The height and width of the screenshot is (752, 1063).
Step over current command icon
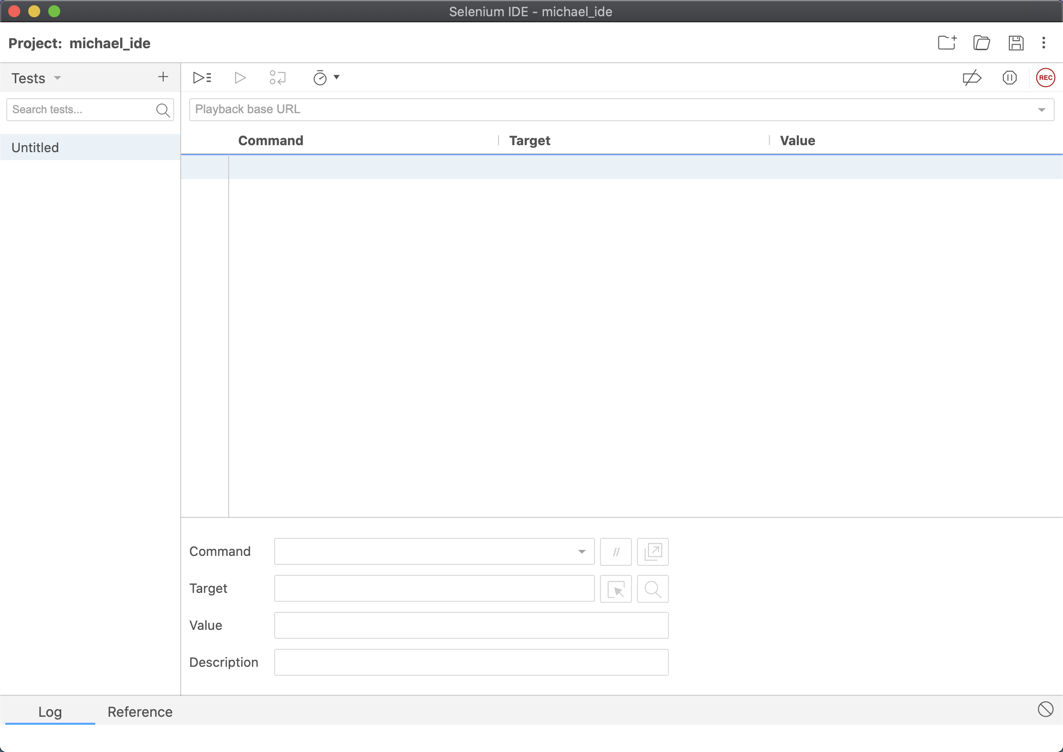(277, 77)
